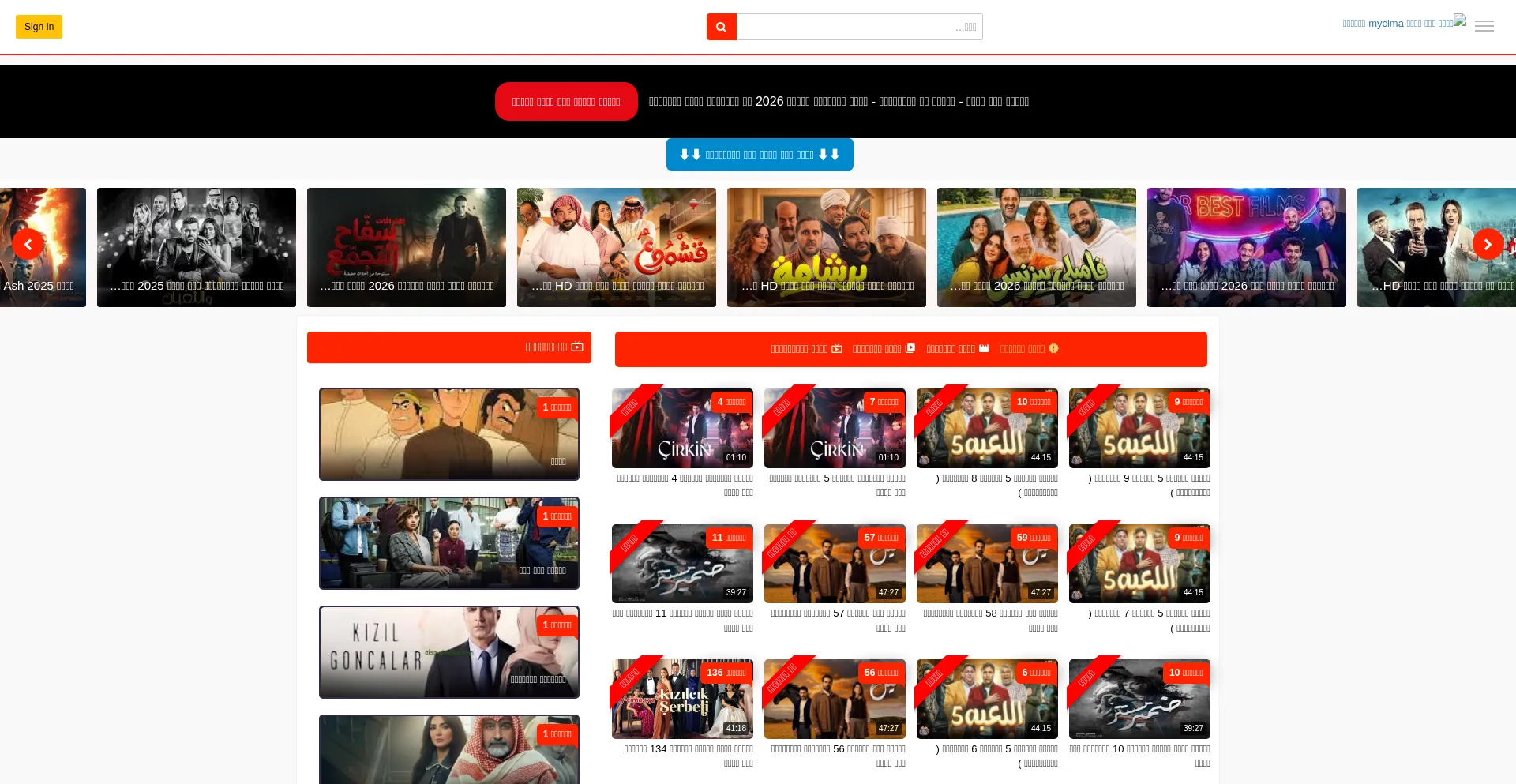
Task: Open the white 2026 announcement text in the black banner
Action: (839, 102)
